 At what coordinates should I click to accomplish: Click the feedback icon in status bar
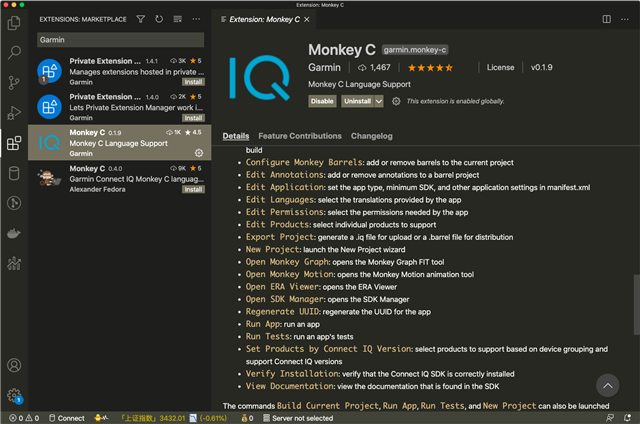[610, 418]
